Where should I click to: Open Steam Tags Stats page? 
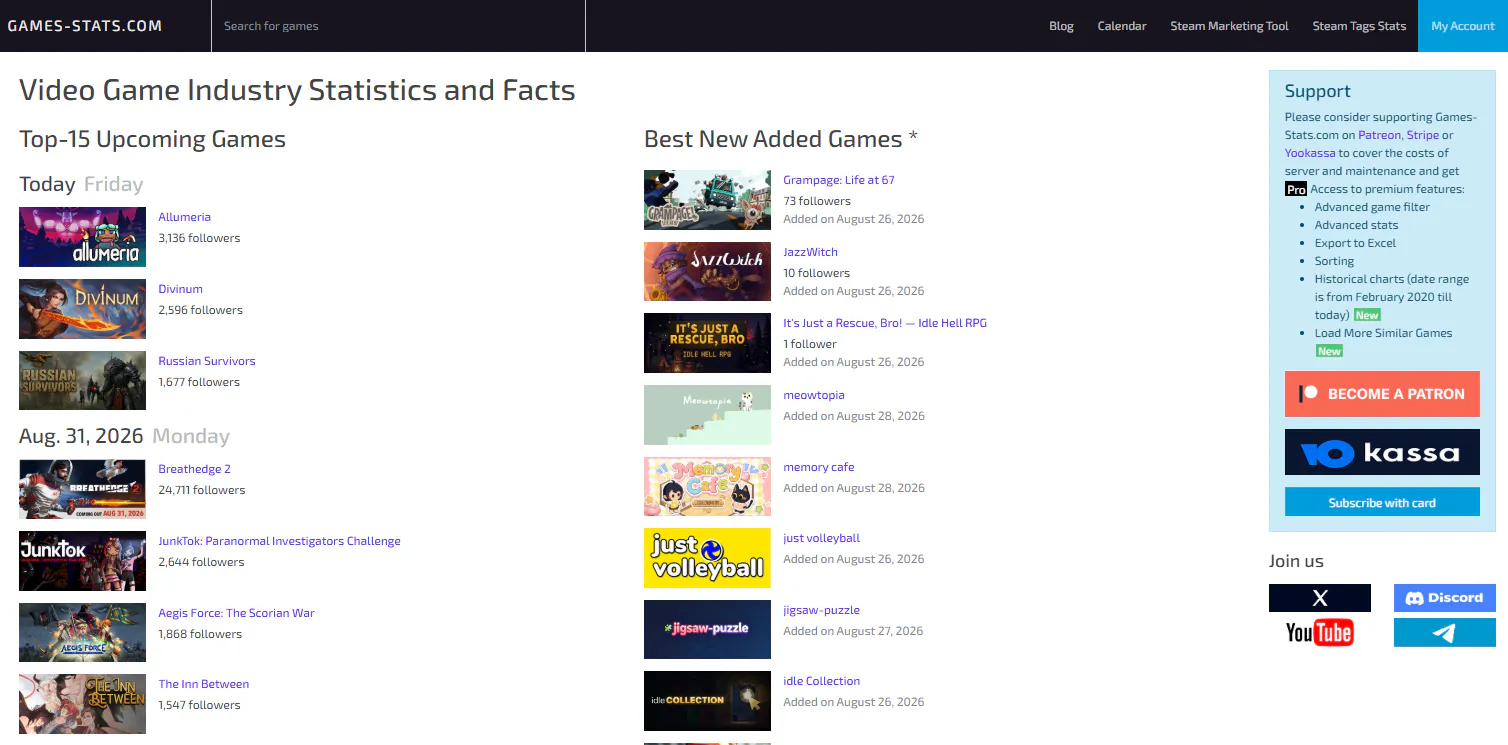tap(1359, 26)
